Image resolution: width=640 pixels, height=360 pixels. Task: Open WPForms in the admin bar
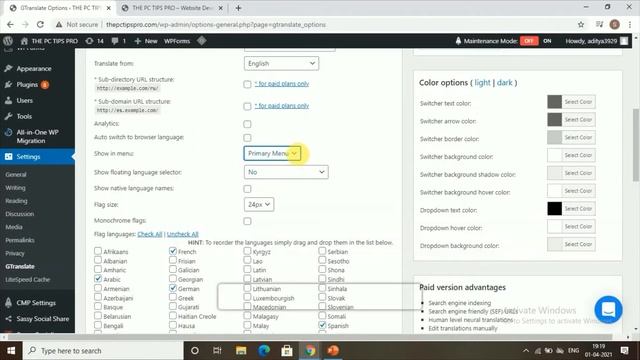(177, 41)
